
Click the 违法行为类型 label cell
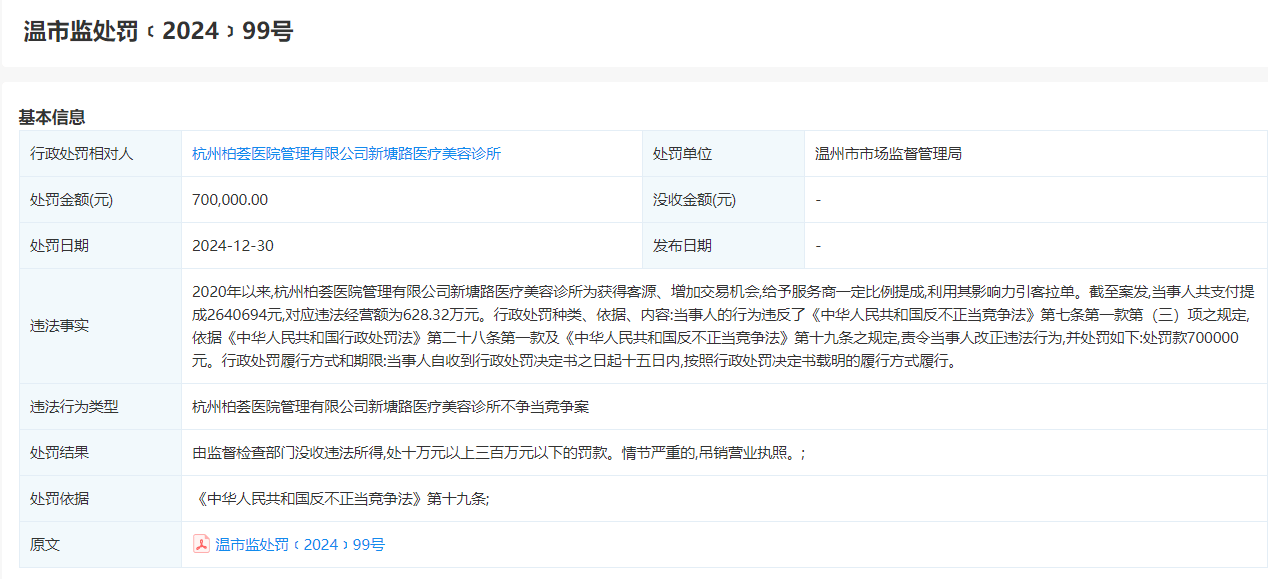tap(75, 407)
